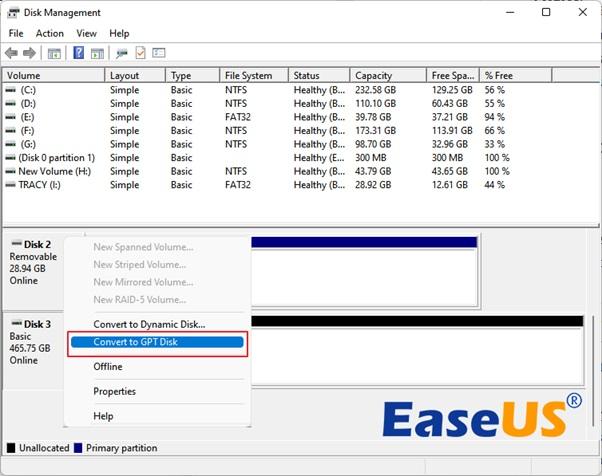Sort by the File System column header
Image resolution: width=602 pixels, height=476 pixels.
(x=248, y=75)
